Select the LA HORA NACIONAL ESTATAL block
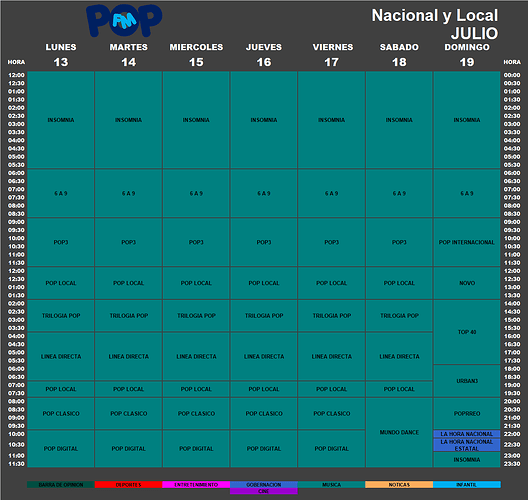The image size is (528, 500). click(467, 445)
